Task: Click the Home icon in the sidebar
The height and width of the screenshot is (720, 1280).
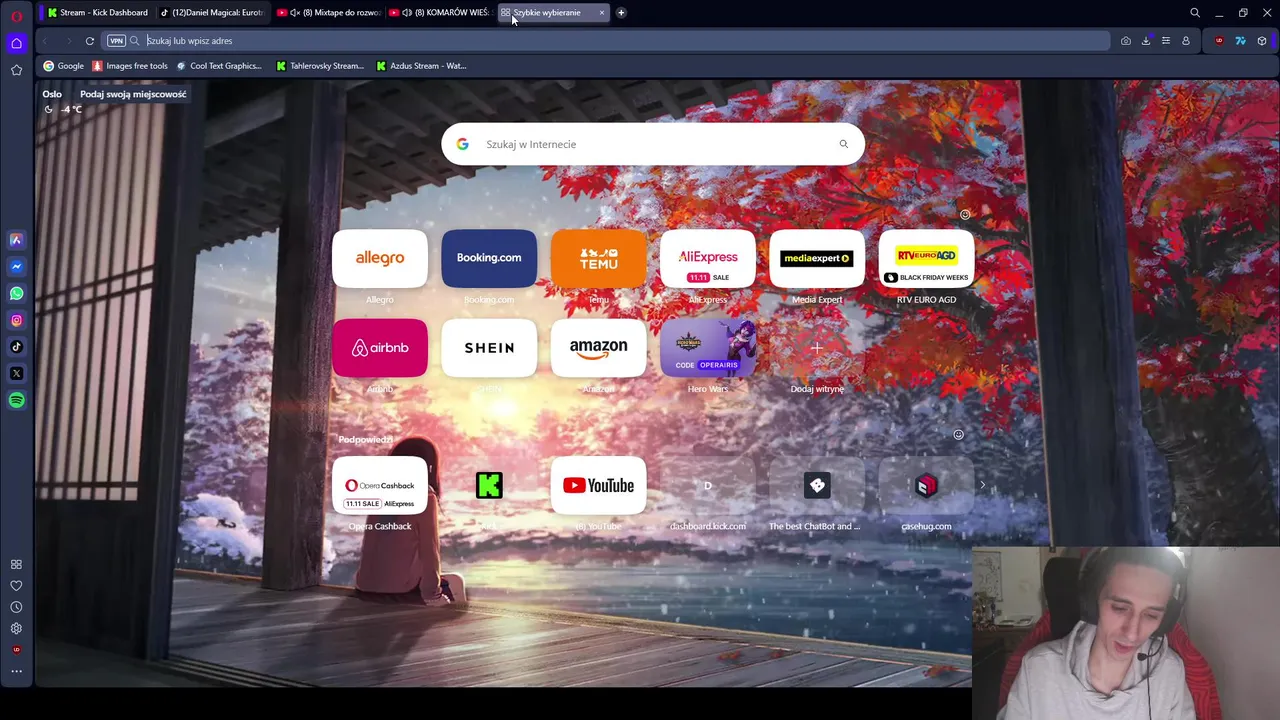Action: (x=16, y=43)
